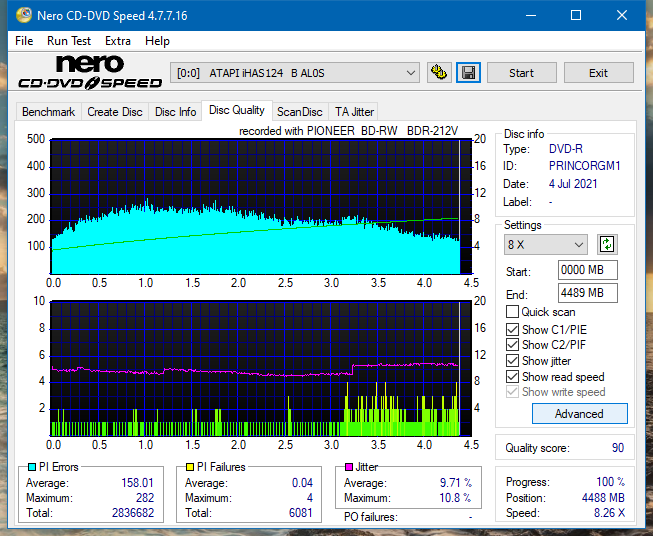The height and width of the screenshot is (536, 653).
Task: Click the PI Errors average 158.01
Action: [x=137, y=483]
